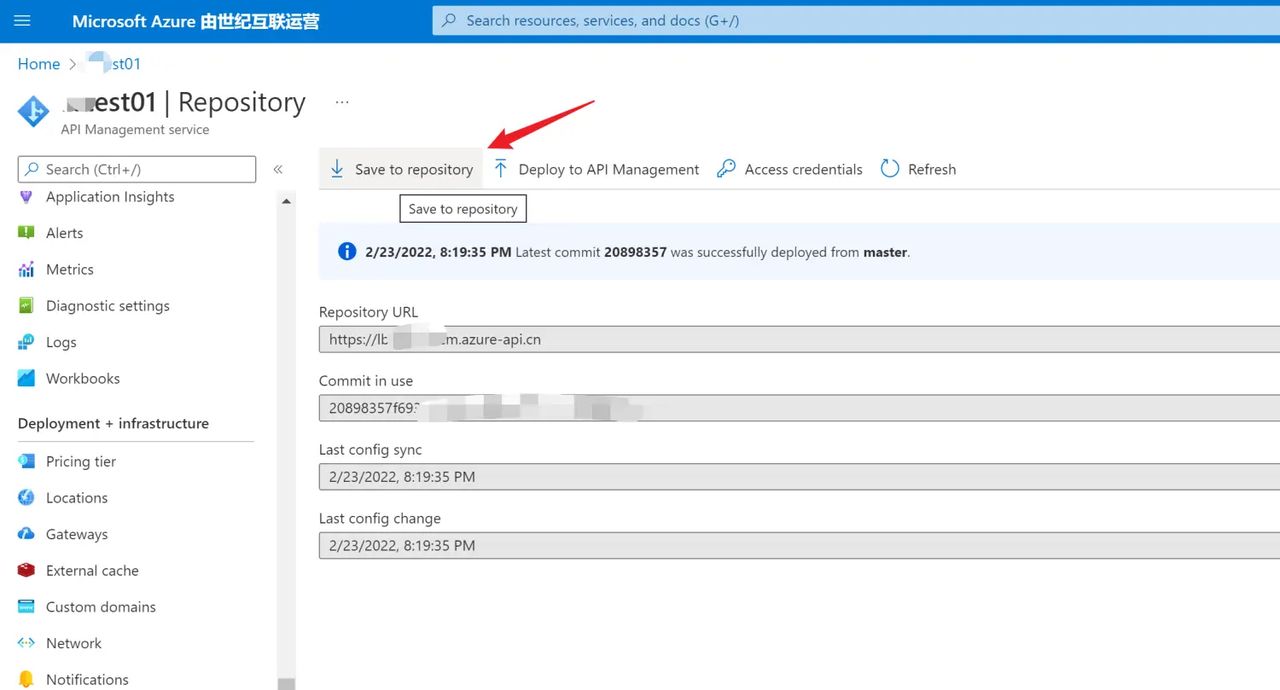The height and width of the screenshot is (690, 1280).
Task: Go to Pricing tier menu item
Action: pos(81,462)
